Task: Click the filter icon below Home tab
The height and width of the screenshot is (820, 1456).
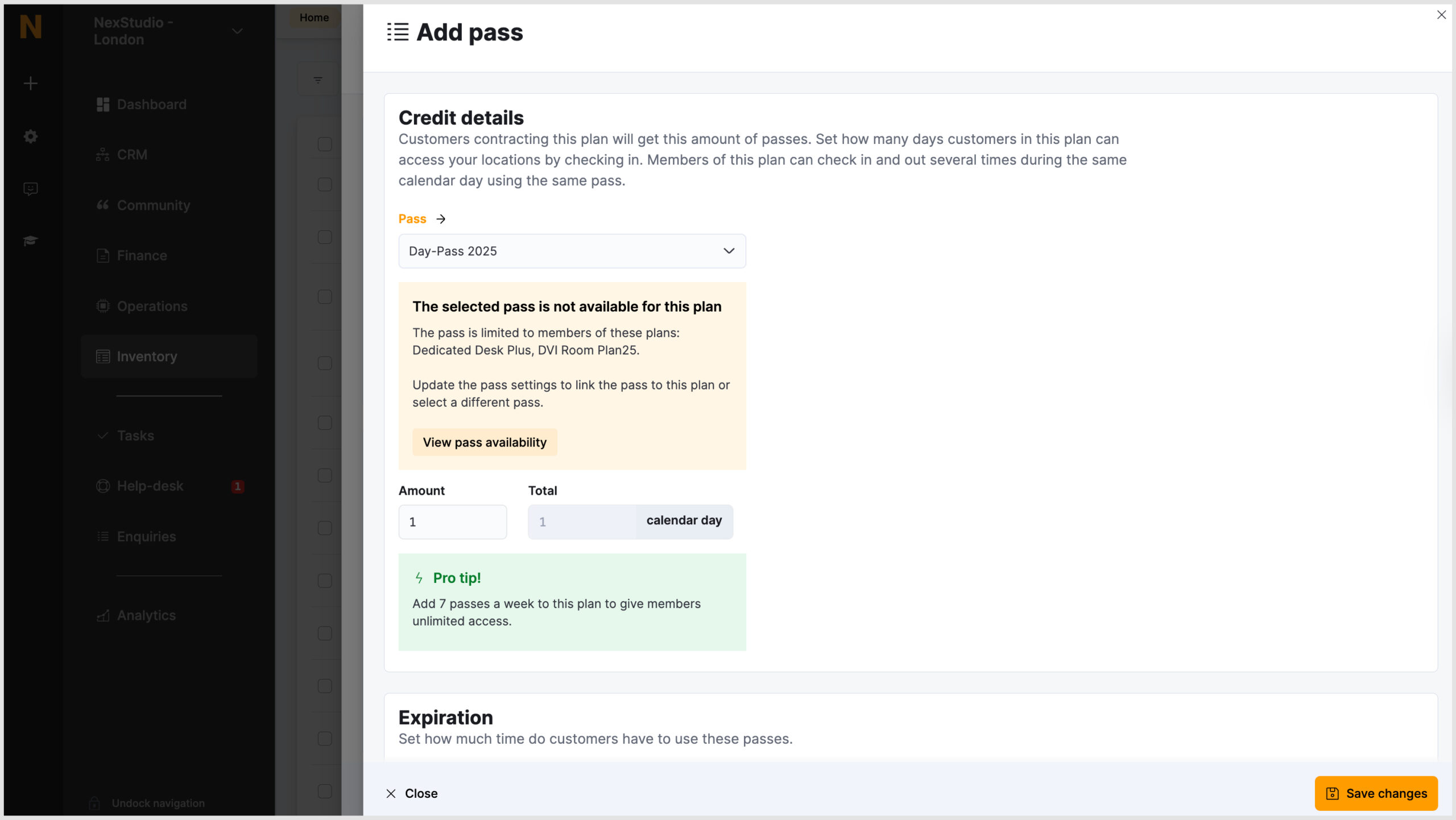Action: click(318, 80)
